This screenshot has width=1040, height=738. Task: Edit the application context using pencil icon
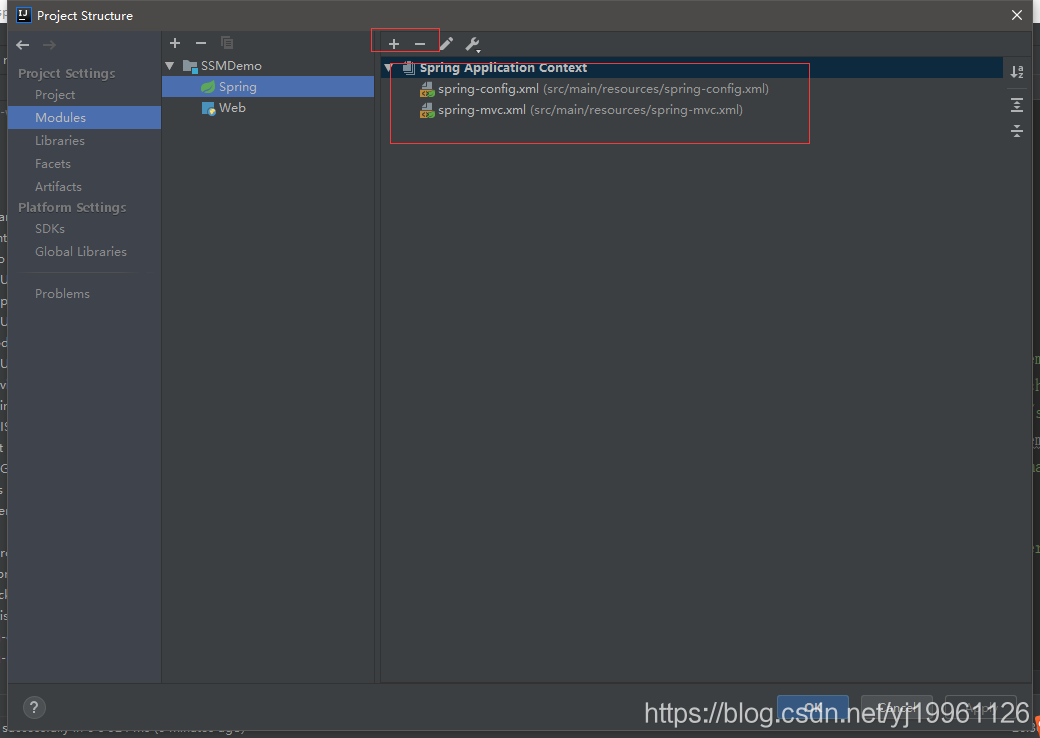click(445, 43)
